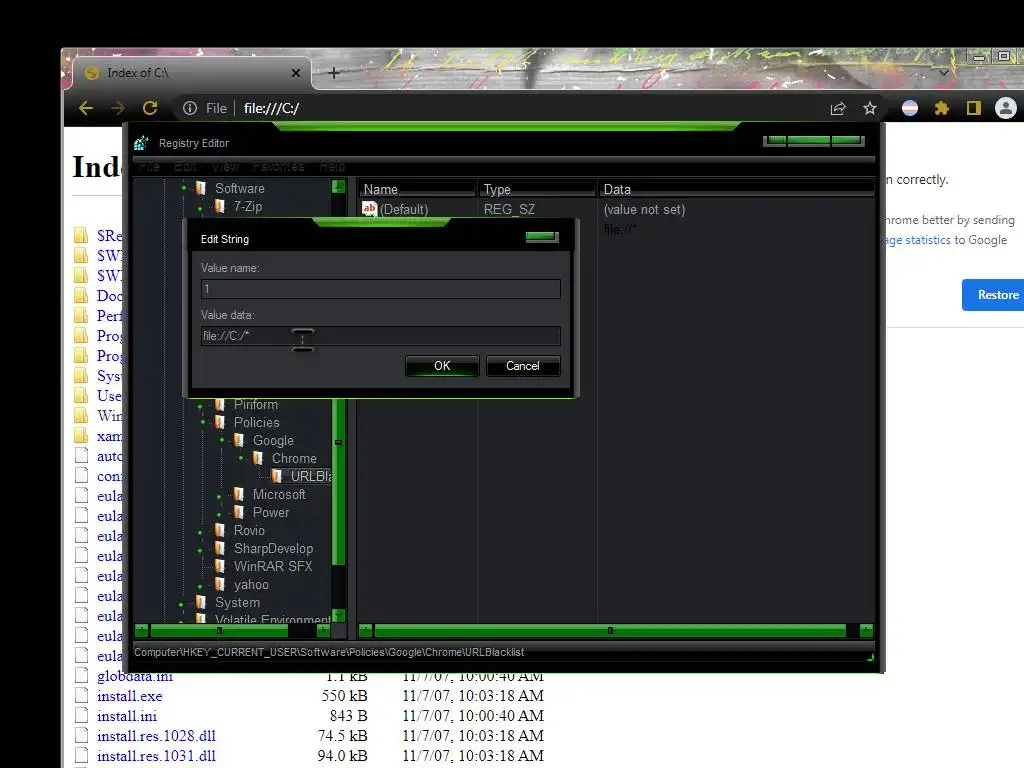Click the file:///C:/ address bar
Screen dimensions: 1024x768
529,108
